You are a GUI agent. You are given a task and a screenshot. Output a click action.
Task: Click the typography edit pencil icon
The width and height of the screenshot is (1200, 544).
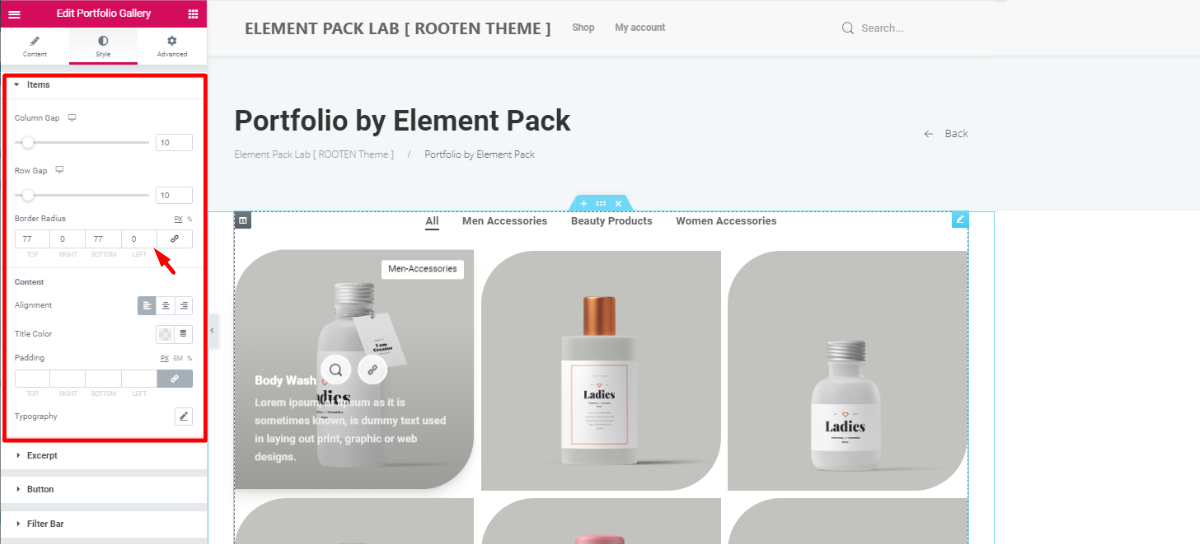184,416
